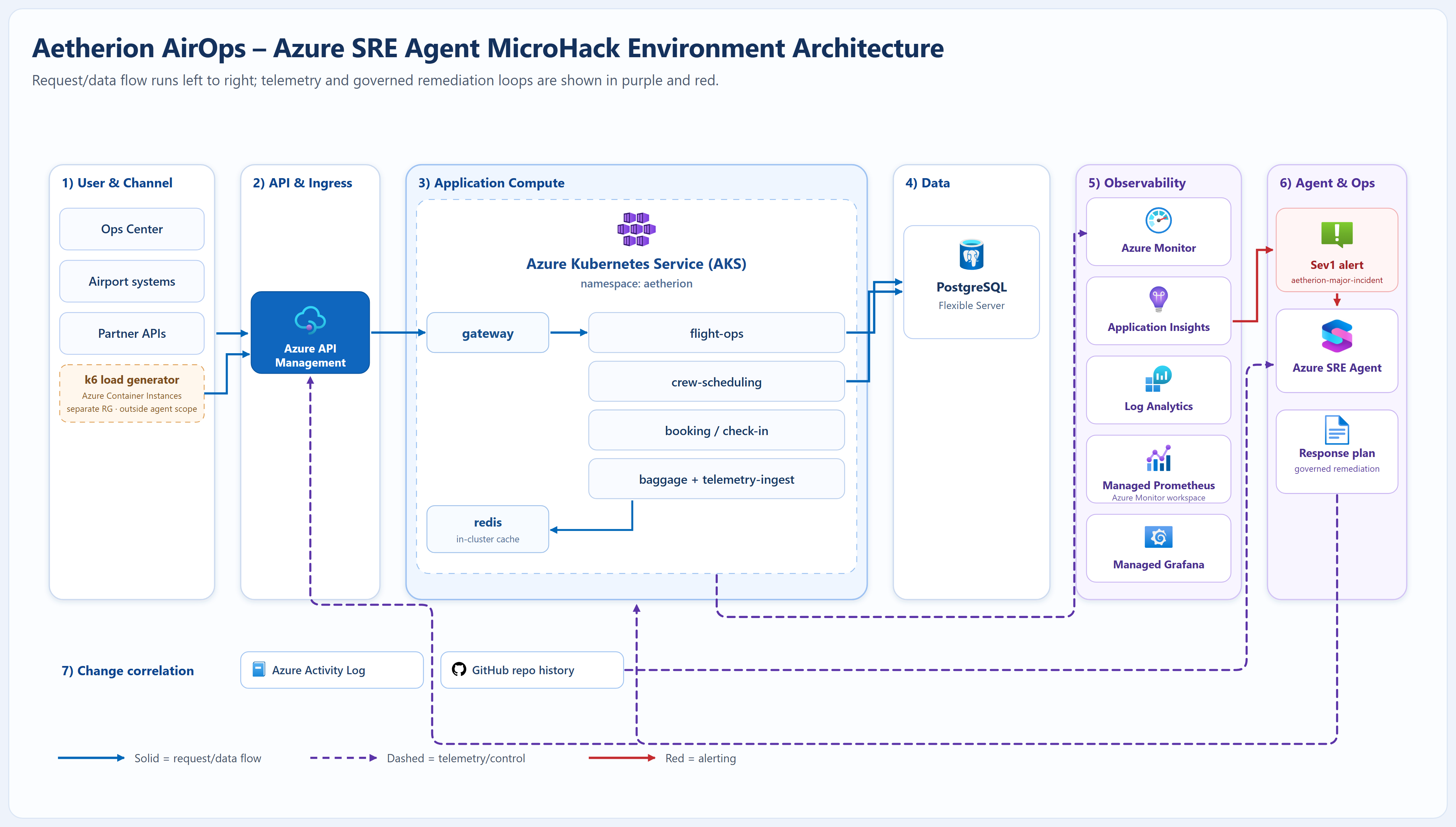
Task: Click the "aetherion-major-incident" text
Action: (1337, 280)
